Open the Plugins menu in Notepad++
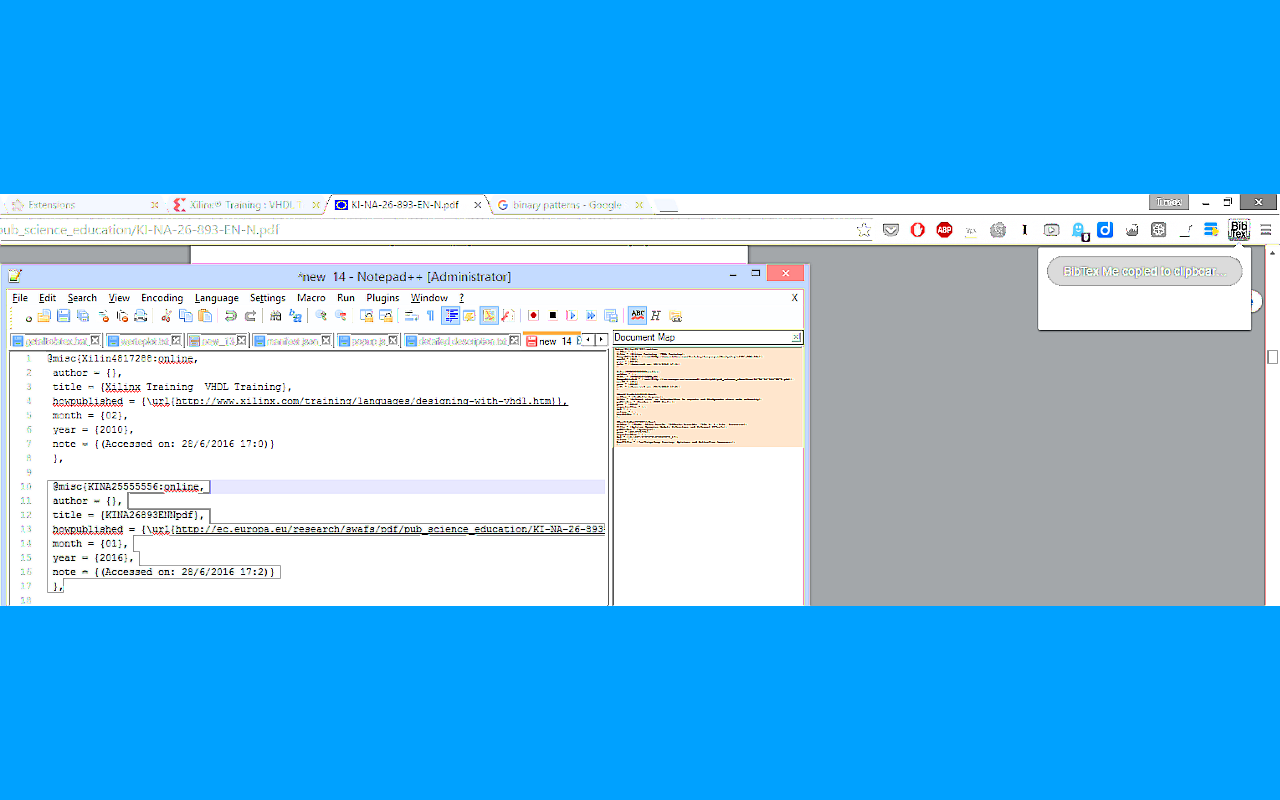Viewport: 1280px width, 800px height. coord(383,298)
